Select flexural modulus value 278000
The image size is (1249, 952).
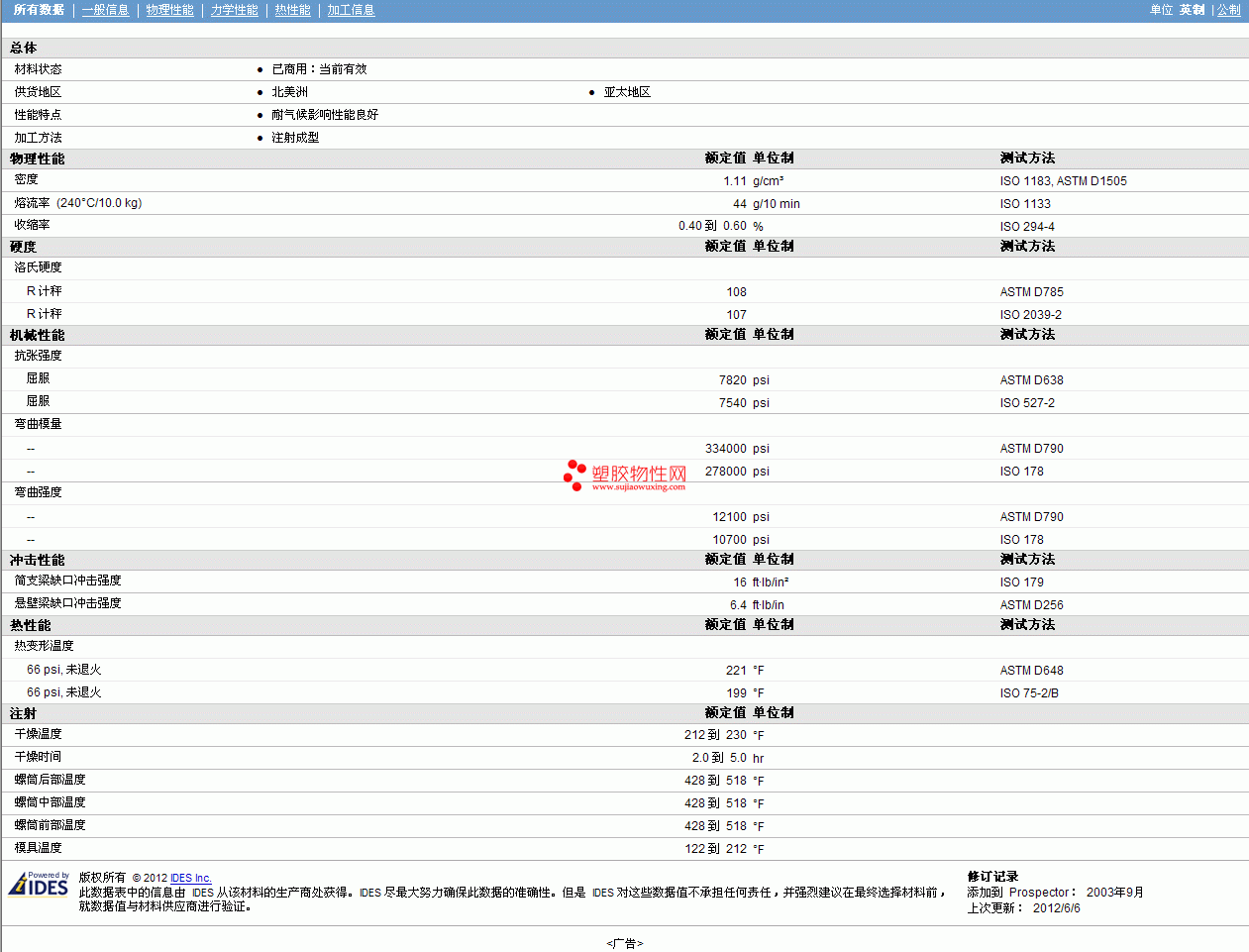[726, 472]
